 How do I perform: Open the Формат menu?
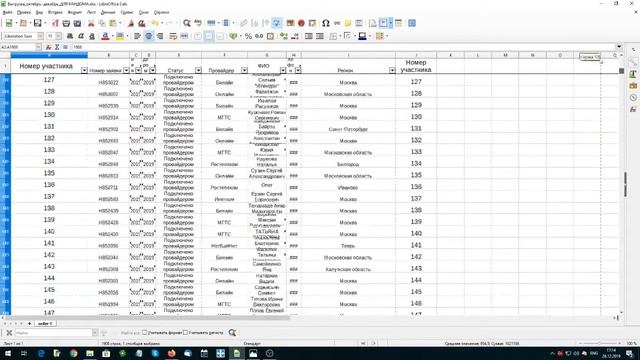click(75, 13)
